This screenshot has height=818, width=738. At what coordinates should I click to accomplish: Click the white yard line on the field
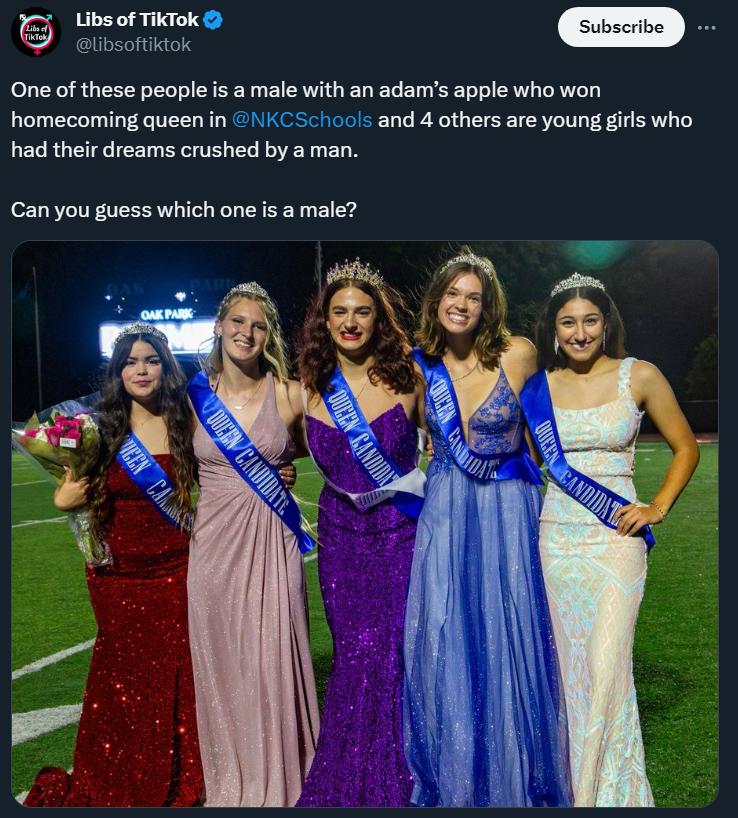click(x=52, y=660)
